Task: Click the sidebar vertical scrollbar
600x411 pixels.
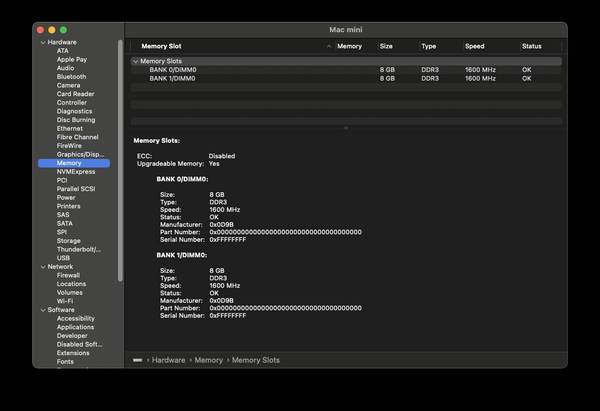Action: [121, 161]
